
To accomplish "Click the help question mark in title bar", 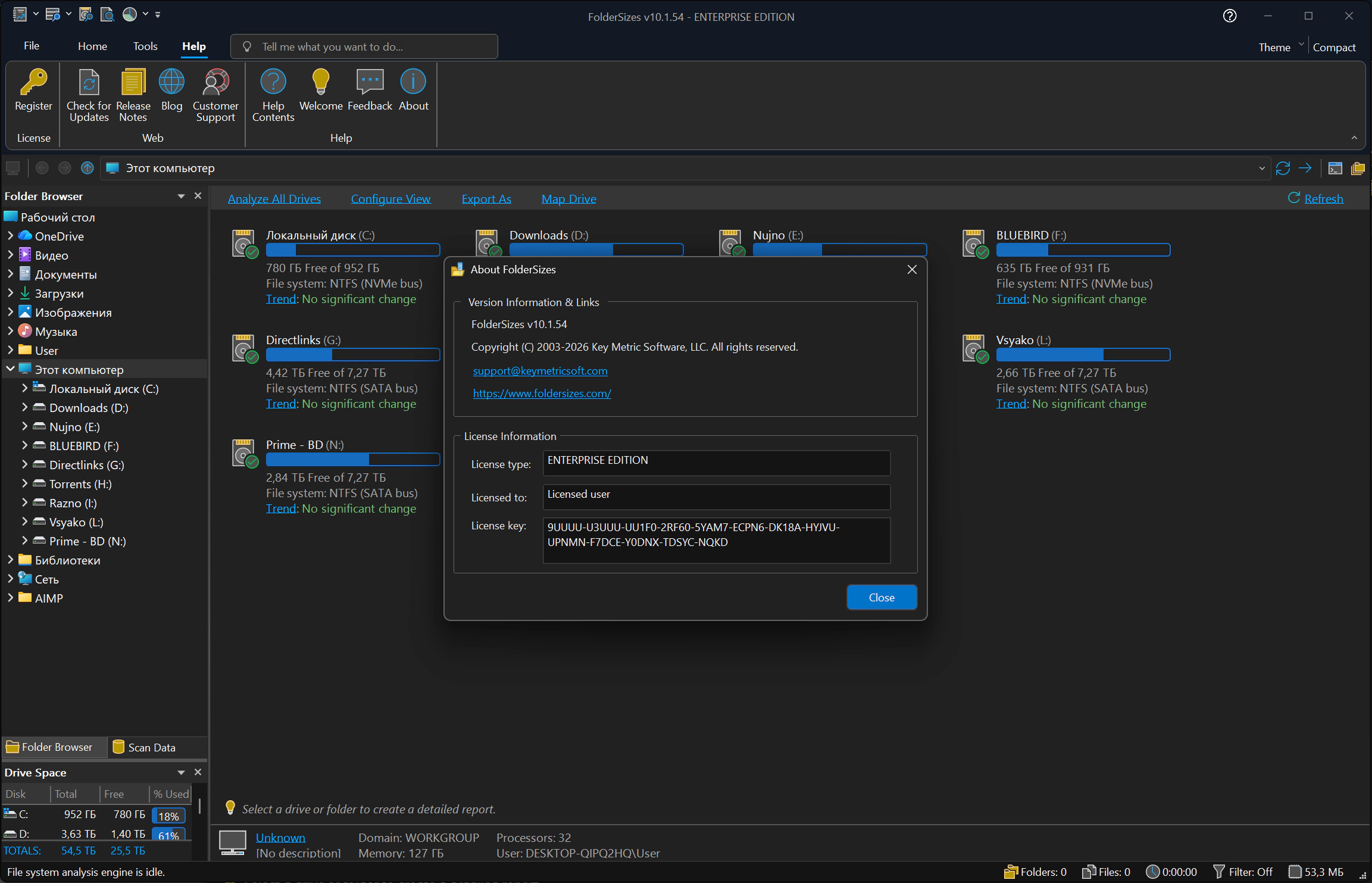I will tap(1230, 16).
